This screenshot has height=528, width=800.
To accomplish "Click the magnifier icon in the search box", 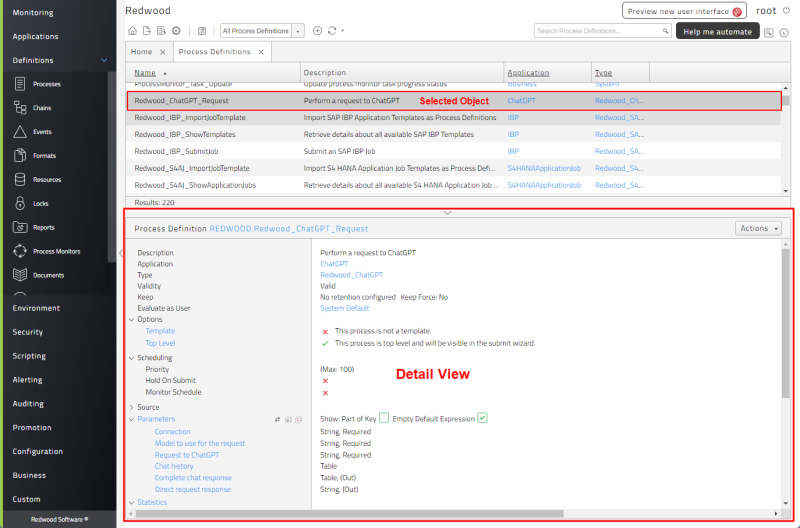I will [665, 31].
